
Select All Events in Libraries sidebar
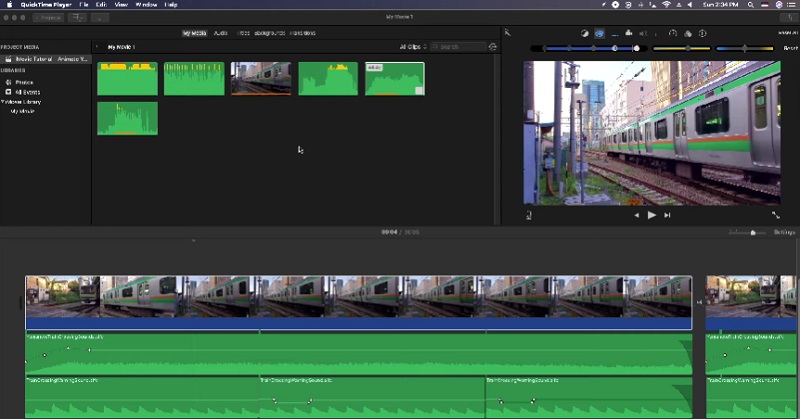pos(28,92)
